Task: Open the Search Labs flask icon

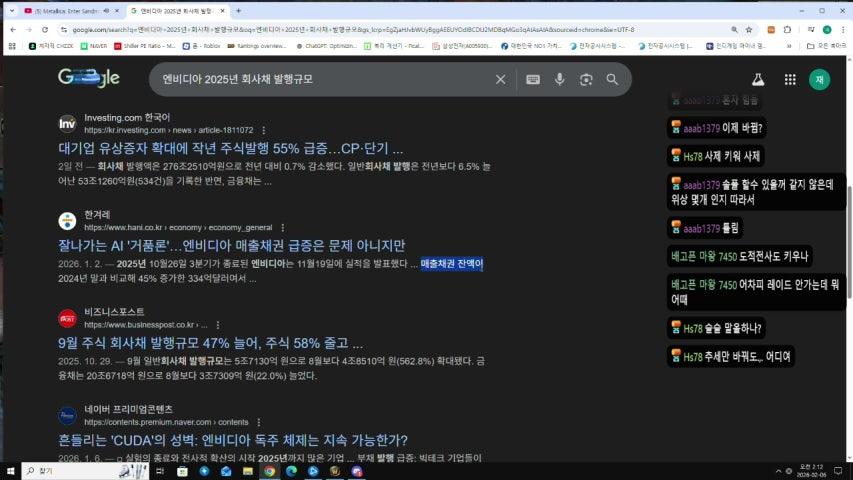Action: (x=758, y=80)
